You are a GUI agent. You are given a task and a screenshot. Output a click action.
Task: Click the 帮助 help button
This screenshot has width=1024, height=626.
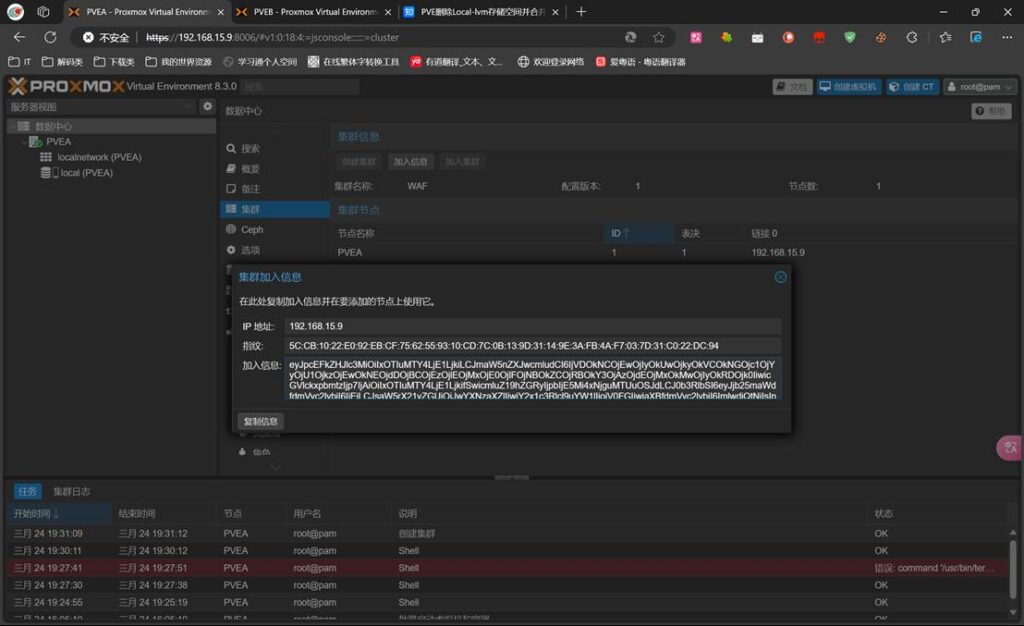coord(991,112)
